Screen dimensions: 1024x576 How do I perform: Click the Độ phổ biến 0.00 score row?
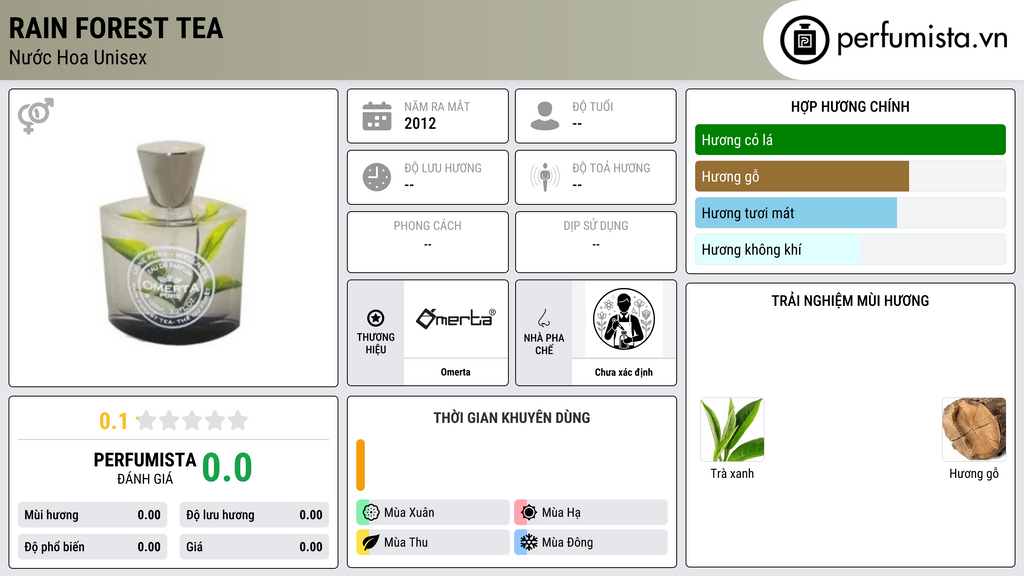click(93, 547)
